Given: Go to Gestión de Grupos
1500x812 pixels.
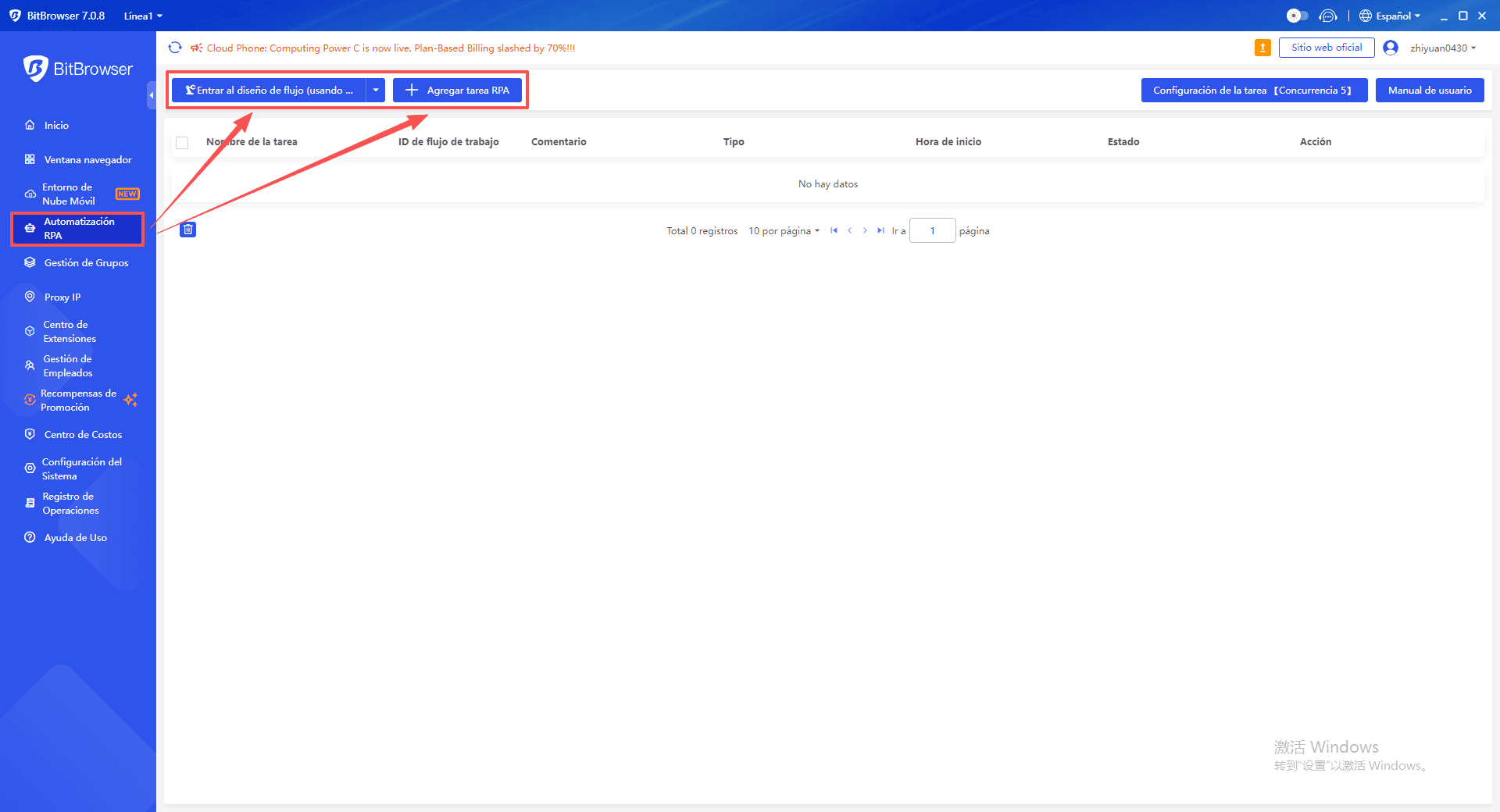Looking at the screenshot, I should click(86, 262).
